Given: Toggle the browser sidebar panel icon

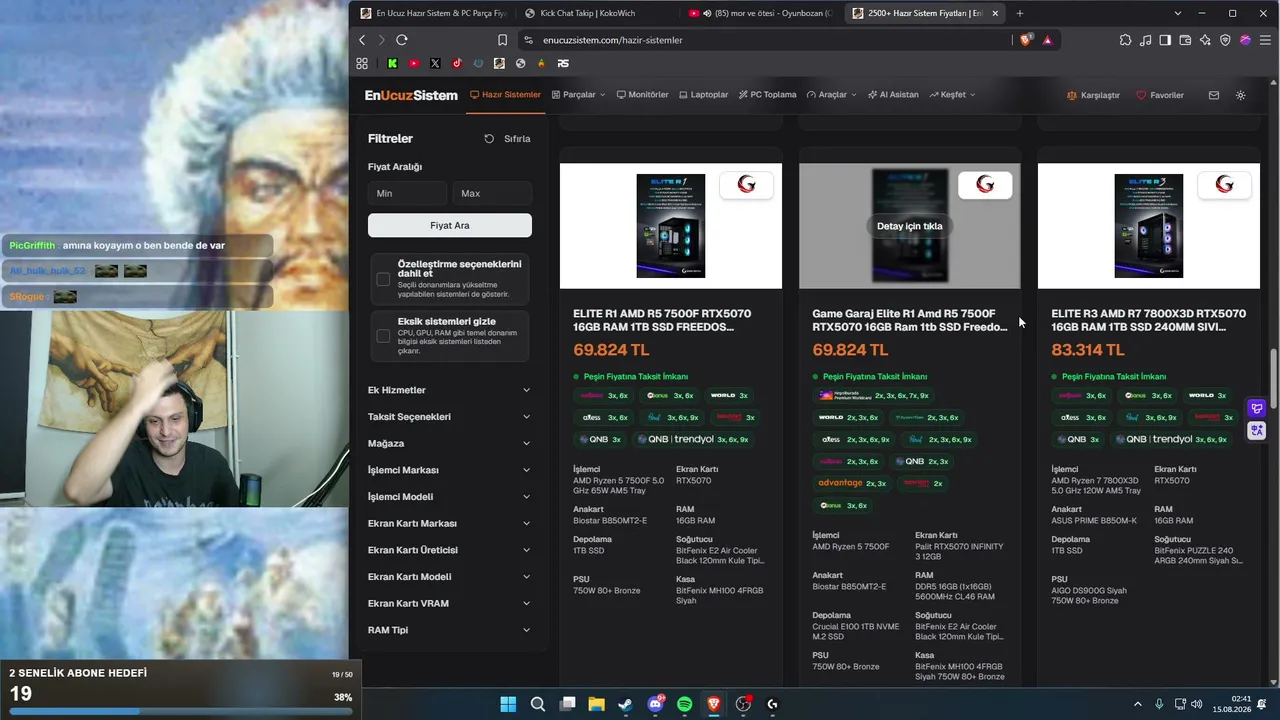Looking at the screenshot, I should click(x=1166, y=40).
